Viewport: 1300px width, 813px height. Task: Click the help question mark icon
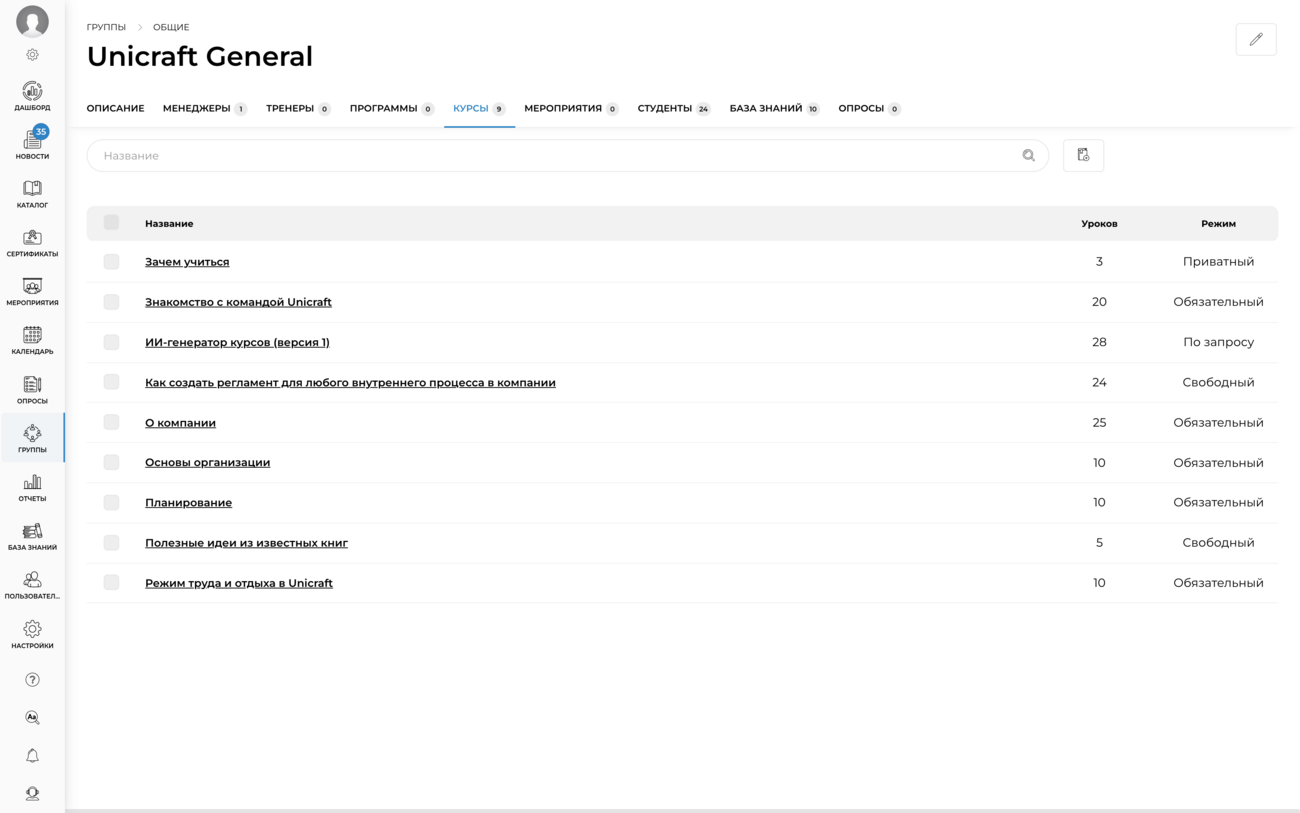(x=32, y=680)
